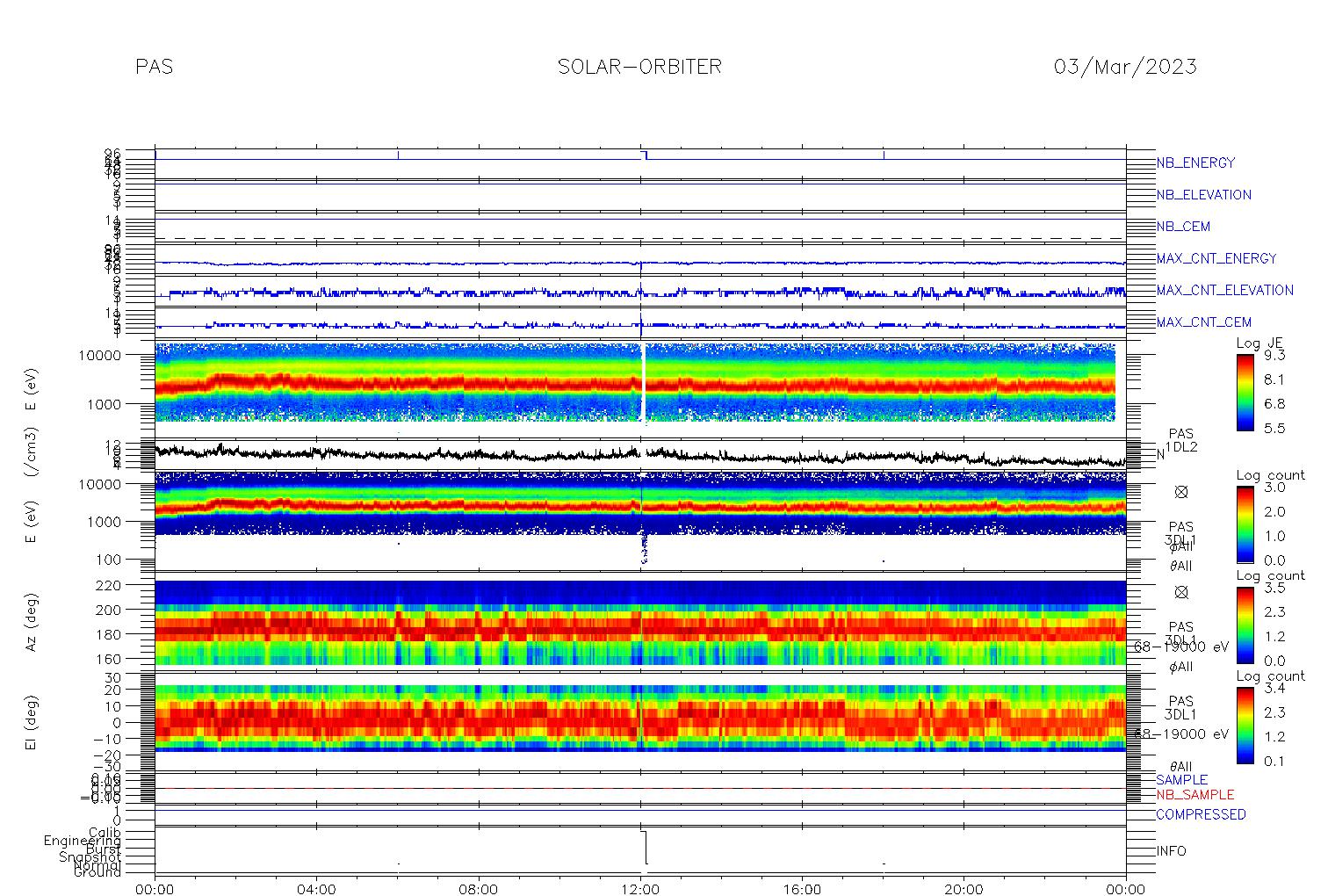
Task: Select the NB_ENERGY label
Action: coord(1195,163)
